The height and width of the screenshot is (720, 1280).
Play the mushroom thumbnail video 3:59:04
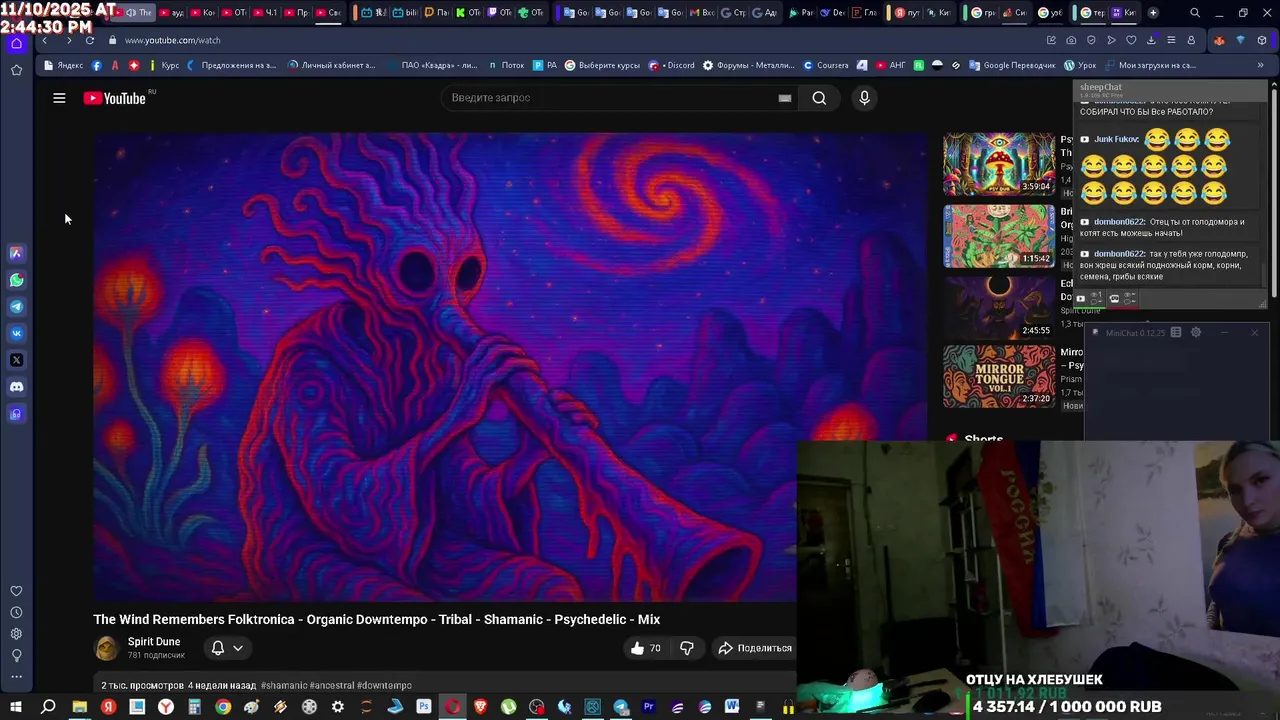(999, 164)
